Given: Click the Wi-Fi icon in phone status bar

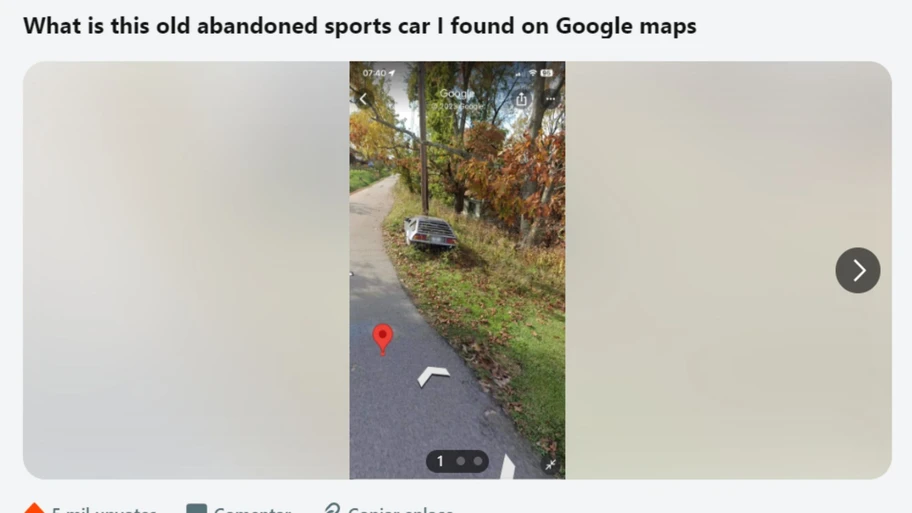Looking at the screenshot, I should tap(532, 73).
